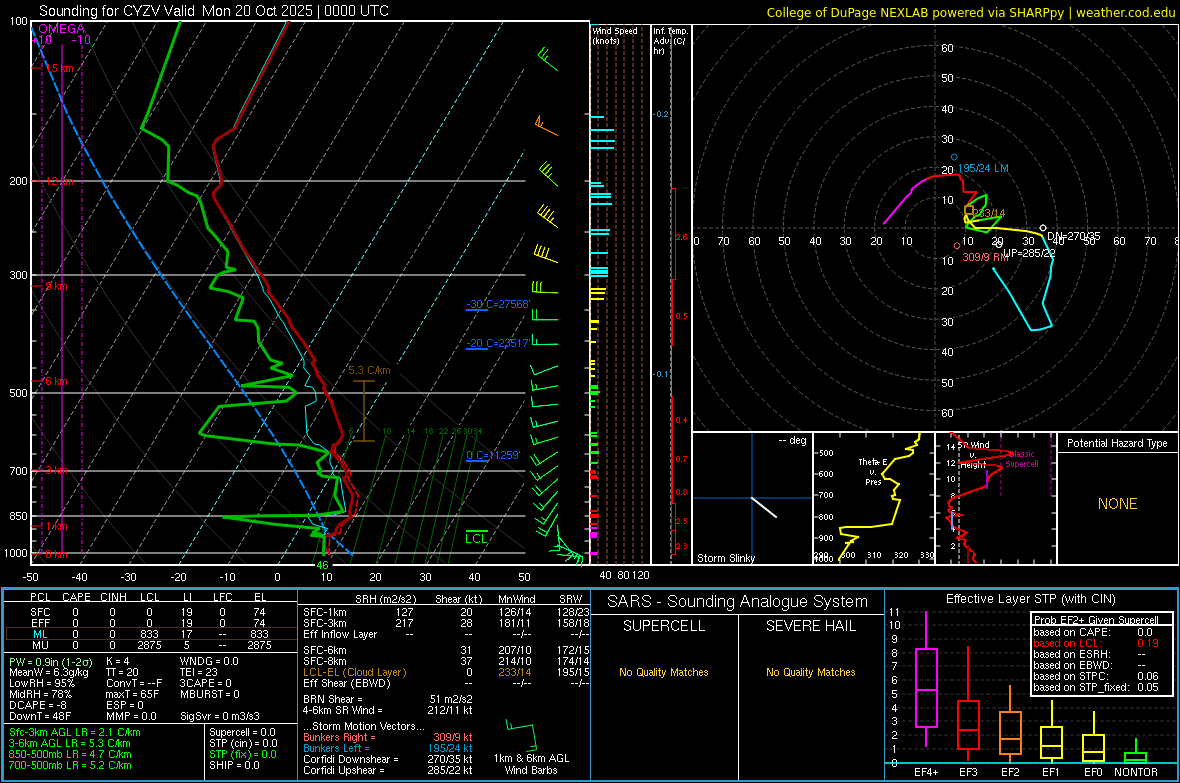1180x783 pixels.
Task: Select the 'LCL-EL (Cloud Layer)' row
Action: tap(446, 672)
